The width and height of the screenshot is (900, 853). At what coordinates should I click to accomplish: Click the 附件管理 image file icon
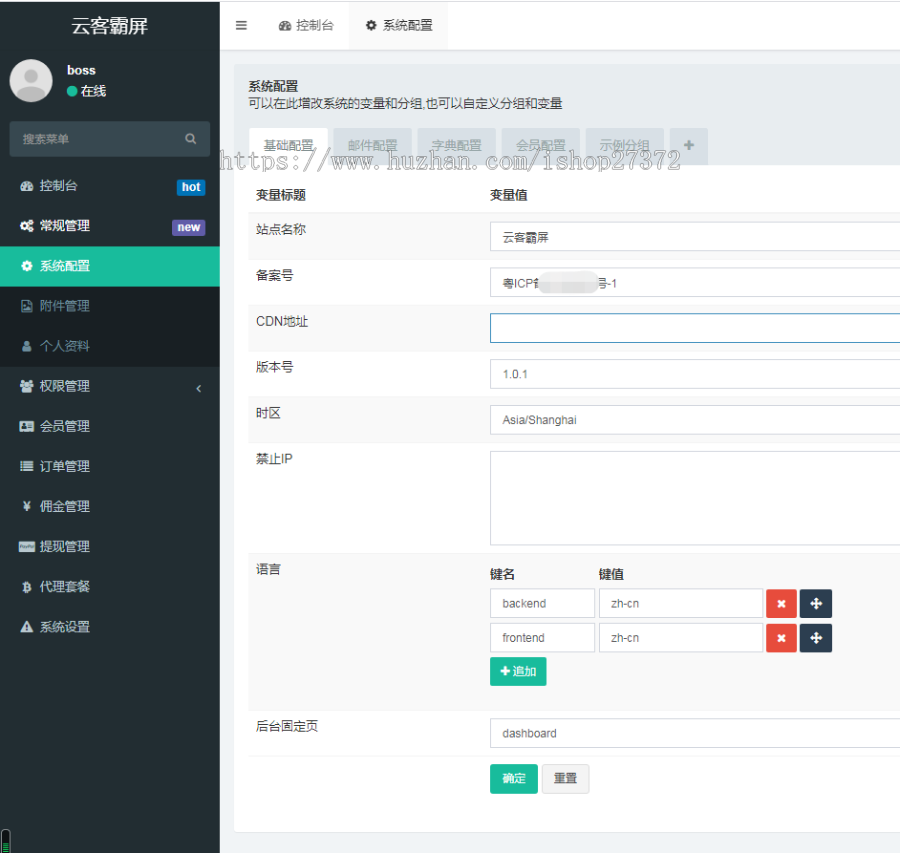[26, 306]
